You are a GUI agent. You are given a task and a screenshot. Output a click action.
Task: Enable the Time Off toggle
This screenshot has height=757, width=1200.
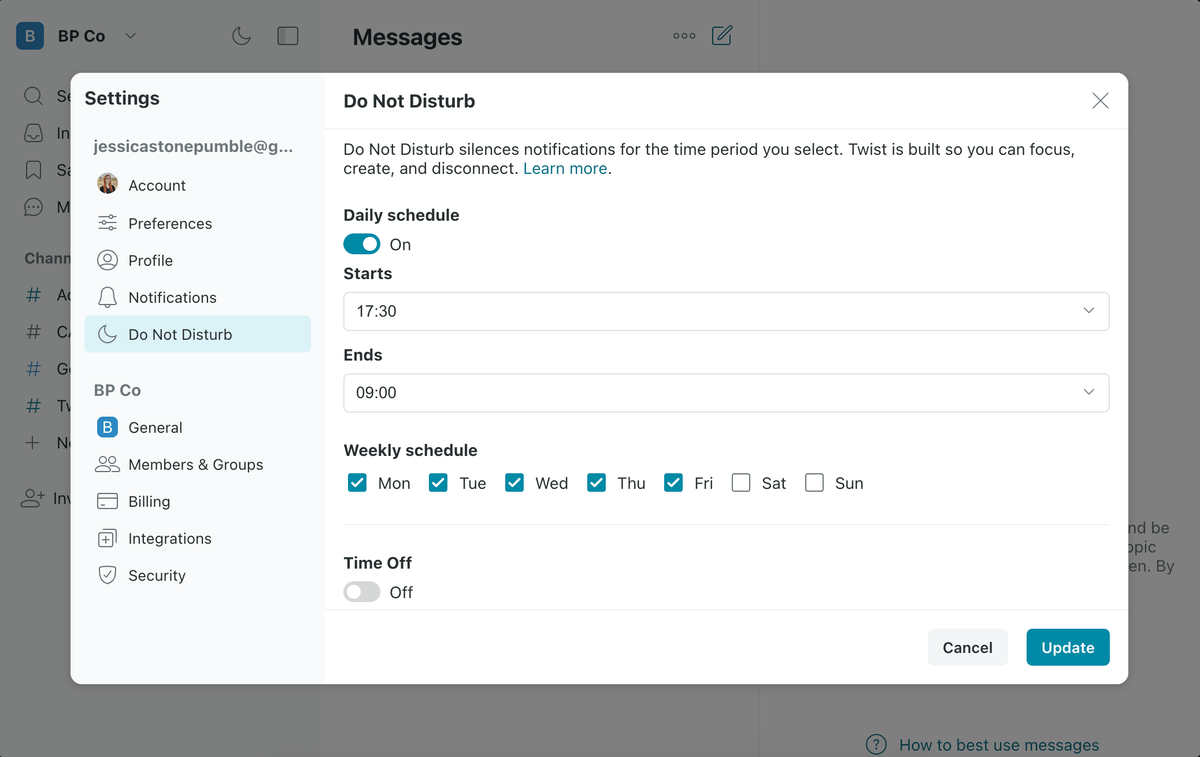point(362,592)
